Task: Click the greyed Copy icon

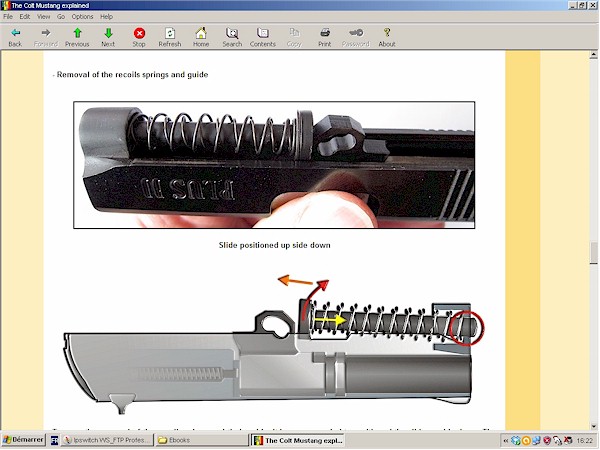Action: [x=294, y=37]
